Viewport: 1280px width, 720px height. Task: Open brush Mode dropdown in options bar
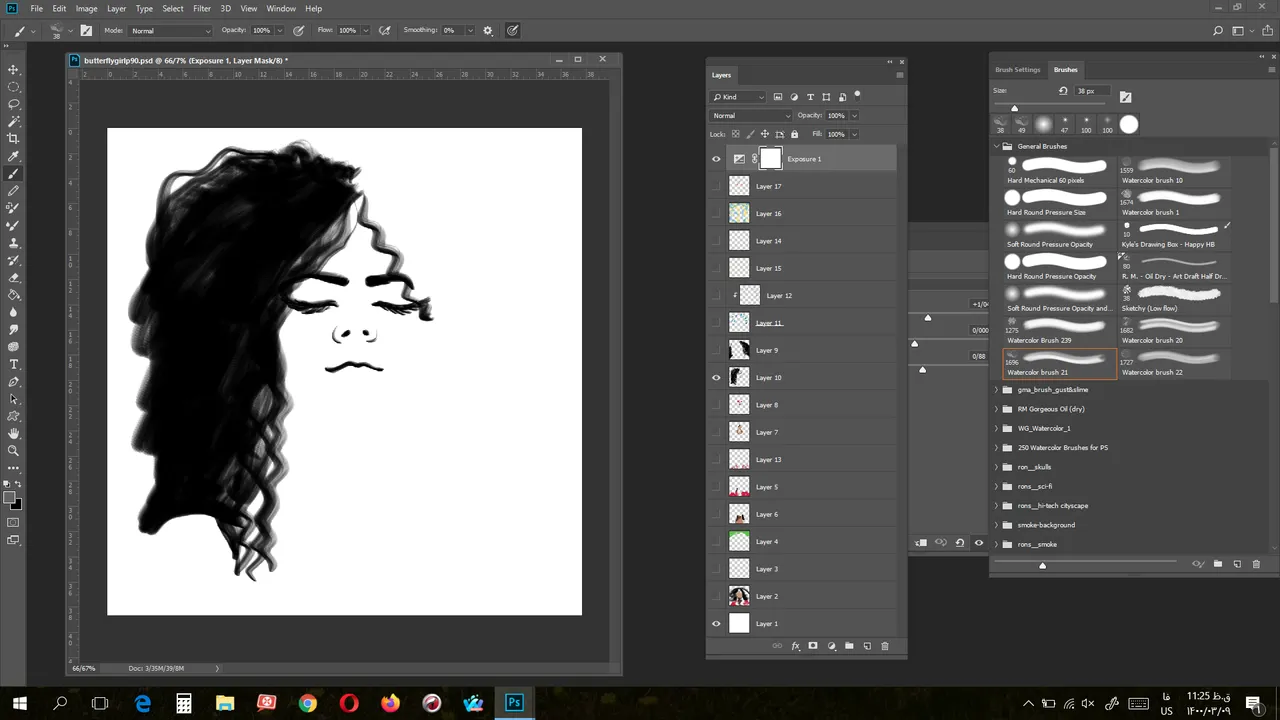(171, 31)
